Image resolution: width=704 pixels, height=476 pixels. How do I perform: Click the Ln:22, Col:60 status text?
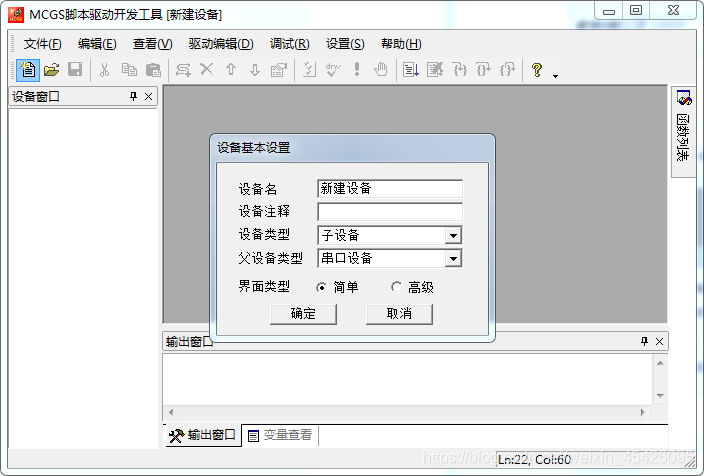click(x=534, y=459)
